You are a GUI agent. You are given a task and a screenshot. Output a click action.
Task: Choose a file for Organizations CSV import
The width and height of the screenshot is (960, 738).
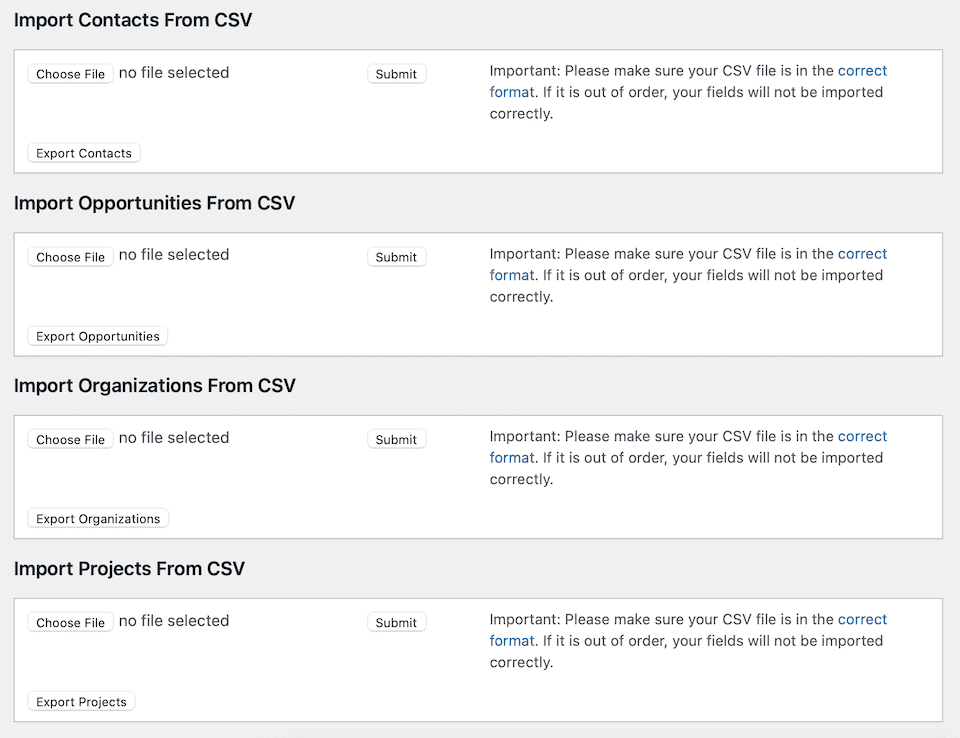pyautogui.click(x=70, y=439)
